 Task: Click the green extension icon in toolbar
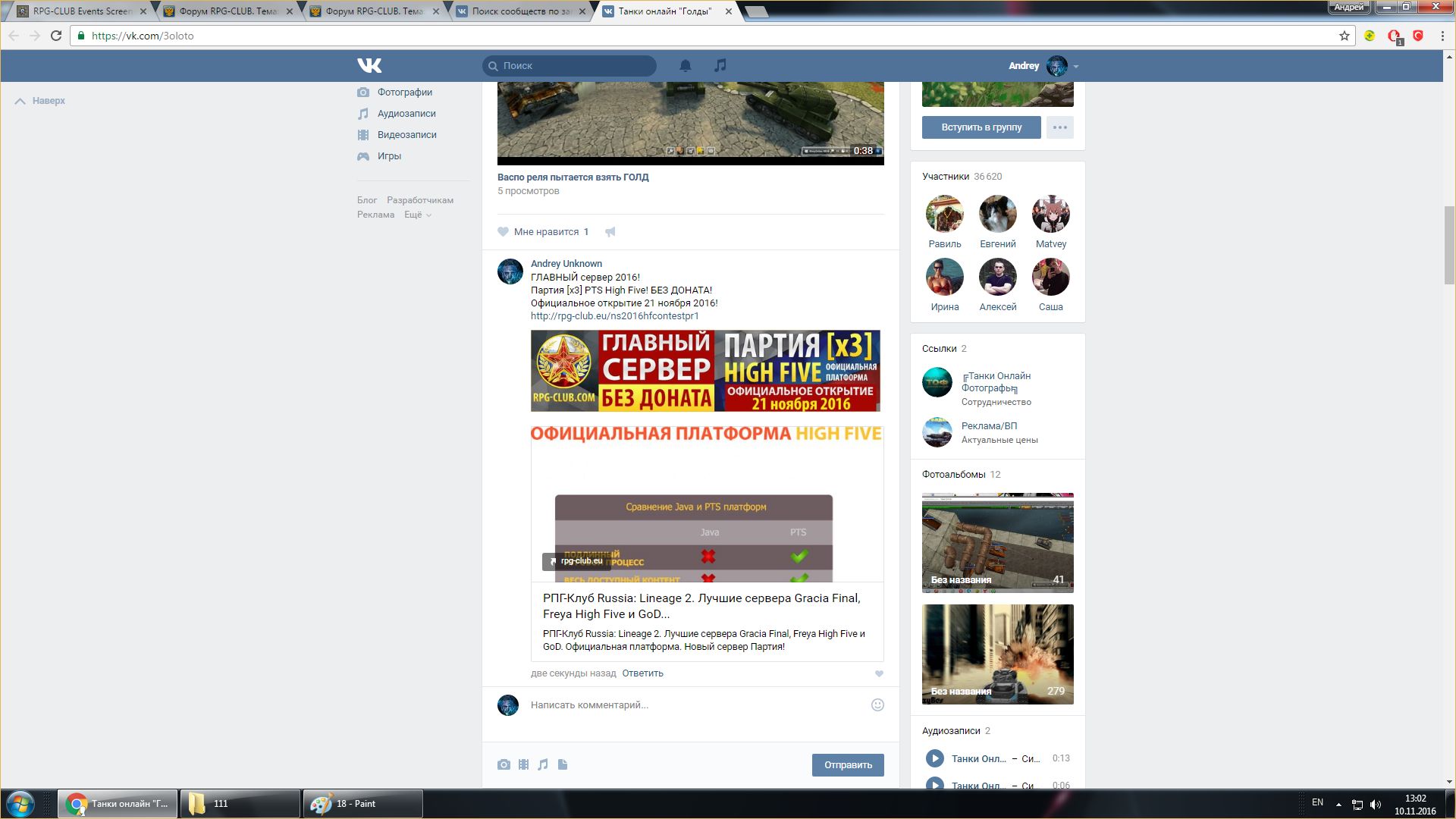[x=1370, y=36]
